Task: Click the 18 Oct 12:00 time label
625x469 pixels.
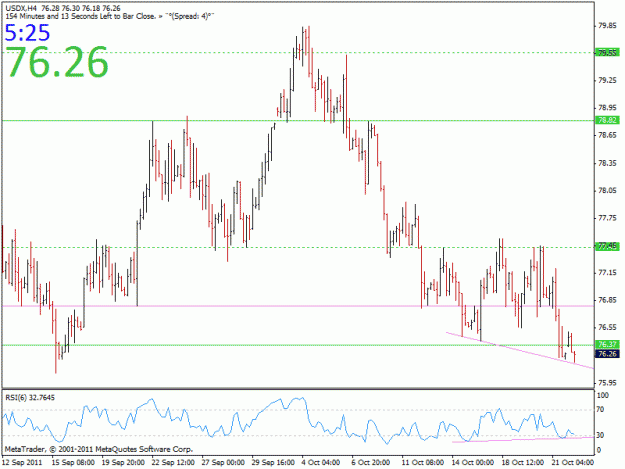Action: pyautogui.click(x=523, y=462)
